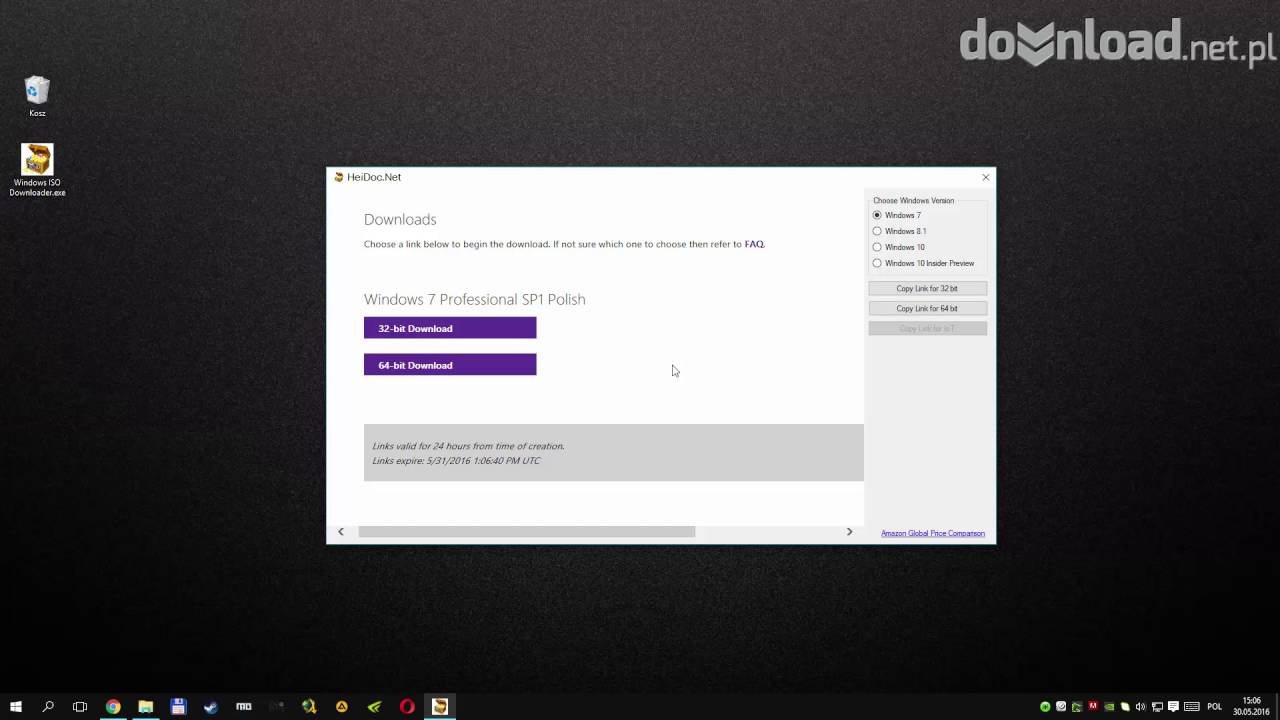Open the volume speaker tray icon
Viewport: 1280px width, 720px height.
1141,707
